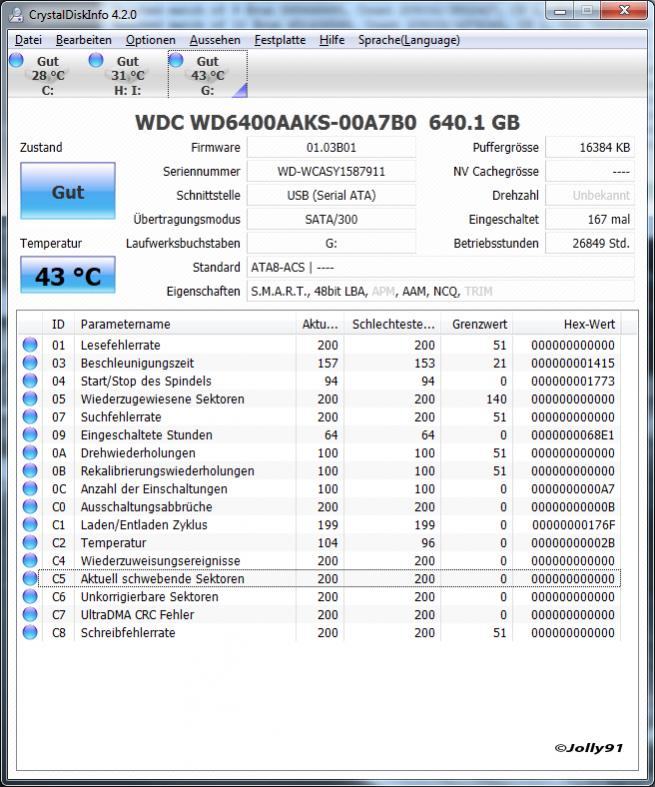Click the Eigenschaften field with S.M.A.R.T. features

tap(440, 291)
